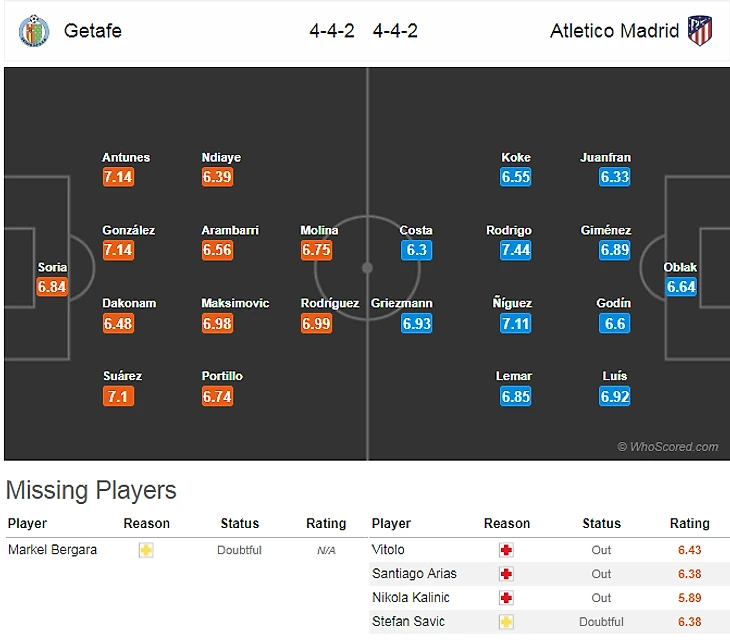
Task: Select Rodrigo's 7.44 rating badge
Action: coord(515,251)
